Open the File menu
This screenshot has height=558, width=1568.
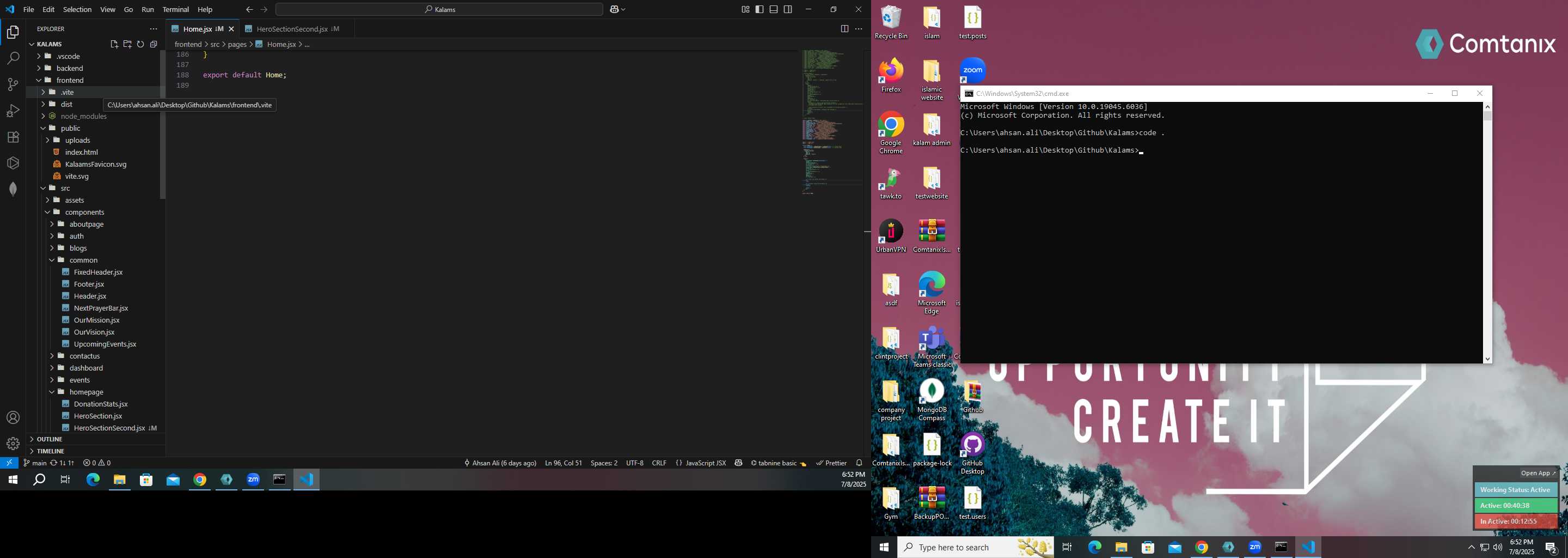click(x=29, y=9)
